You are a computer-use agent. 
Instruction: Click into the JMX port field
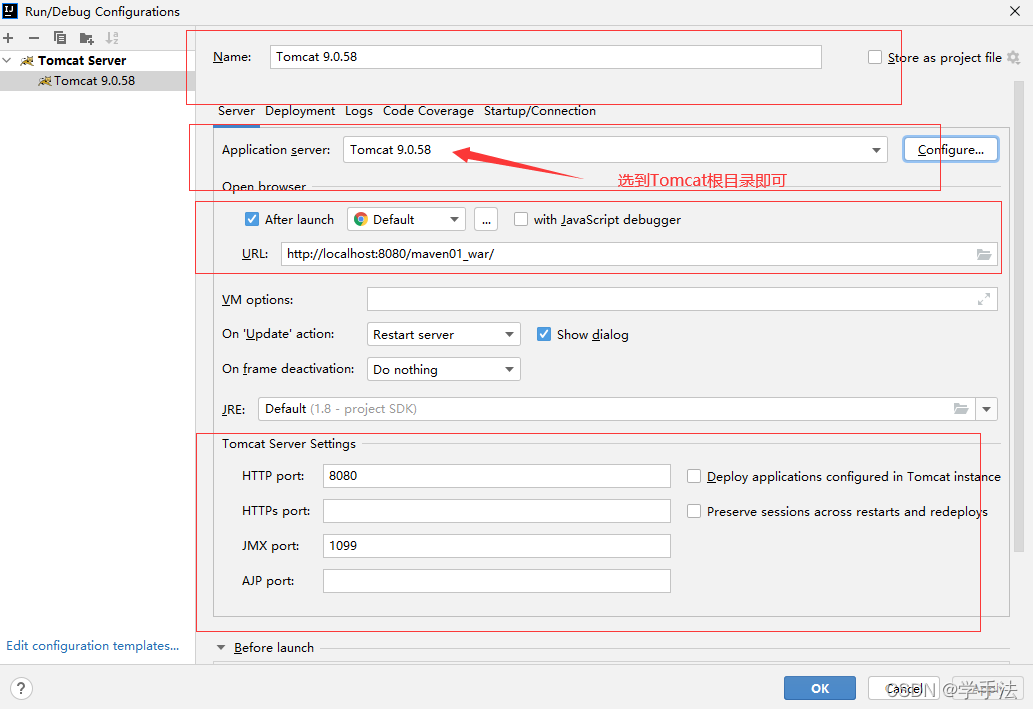point(497,546)
